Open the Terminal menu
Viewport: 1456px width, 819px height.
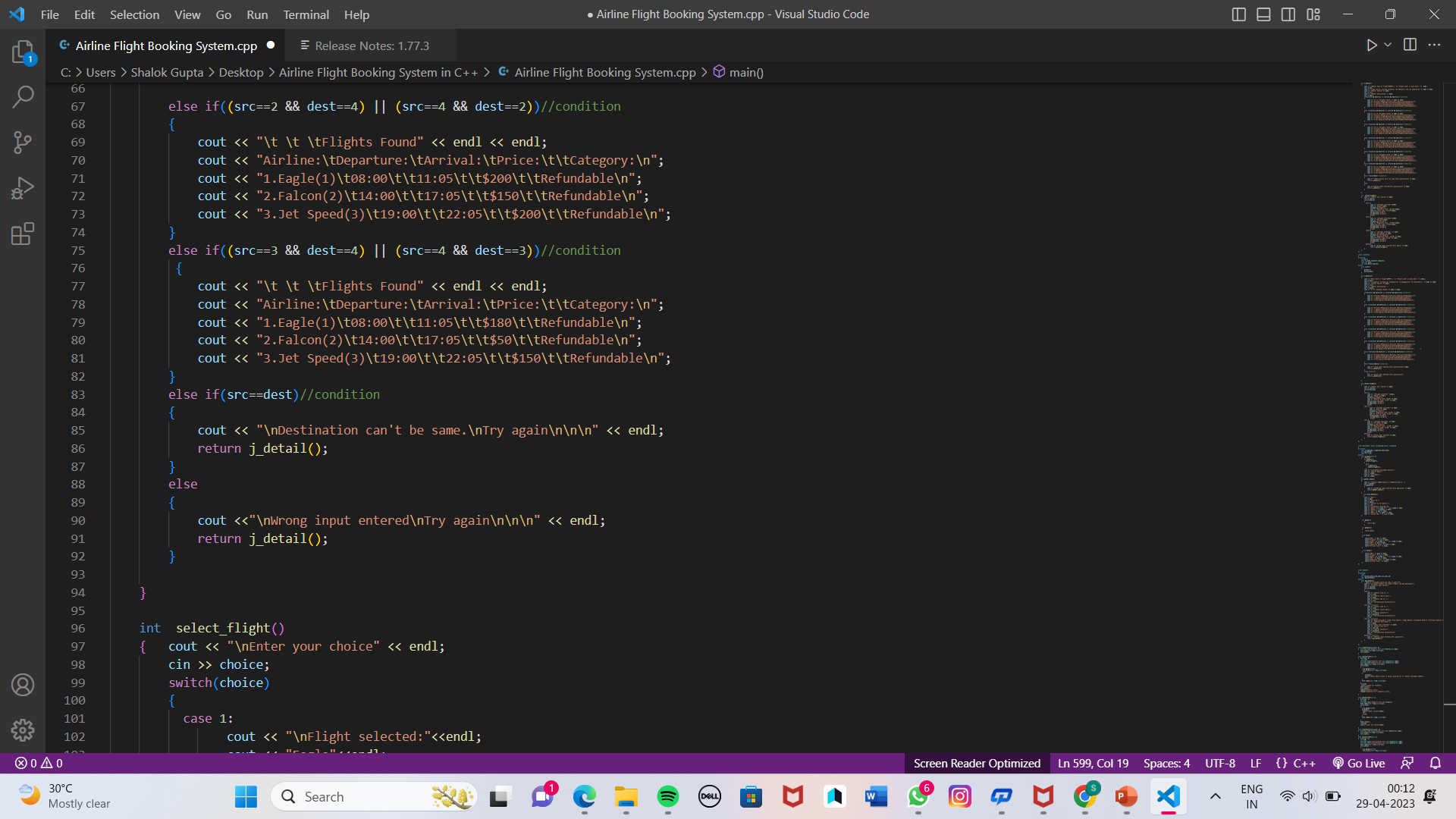[x=306, y=14]
